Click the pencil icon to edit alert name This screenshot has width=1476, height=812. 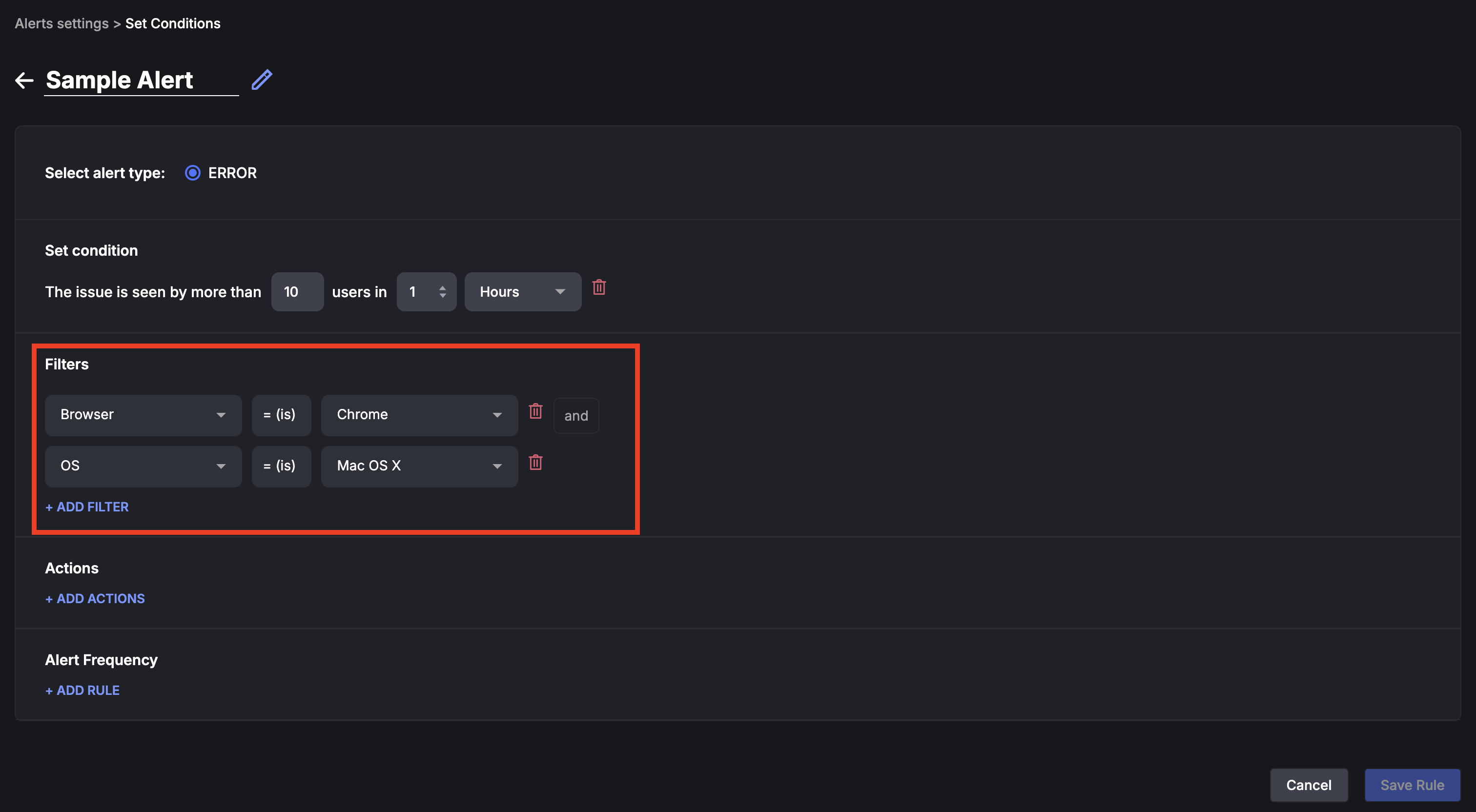pyautogui.click(x=262, y=80)
